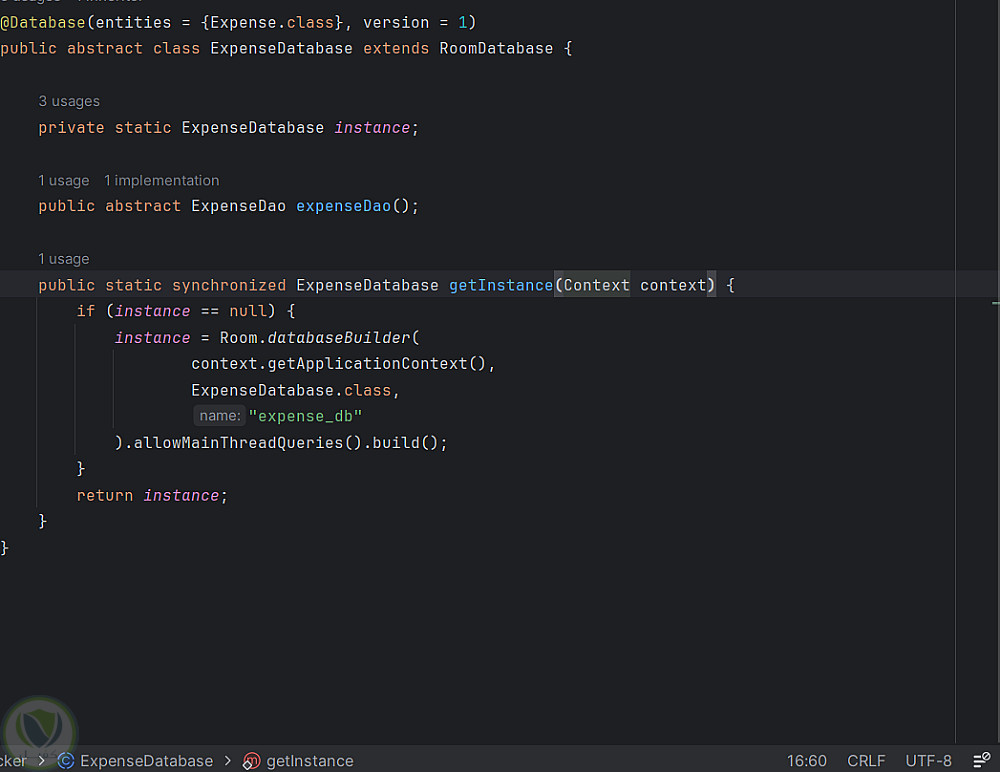
Task: Click the method icon beside getInstance breadcrumb
Action: 251,761
